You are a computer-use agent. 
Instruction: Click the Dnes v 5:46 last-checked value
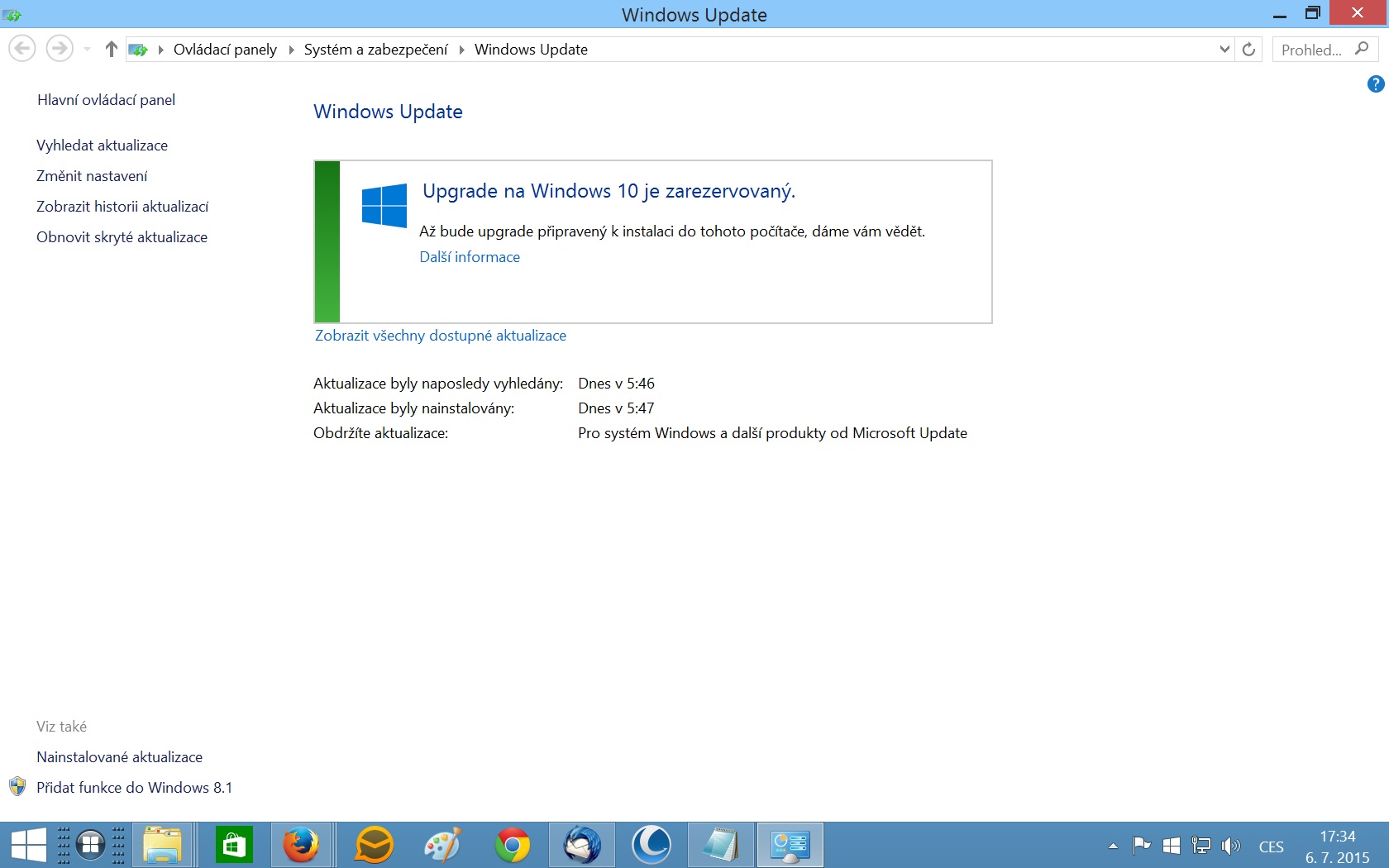[x=616, y=384]
